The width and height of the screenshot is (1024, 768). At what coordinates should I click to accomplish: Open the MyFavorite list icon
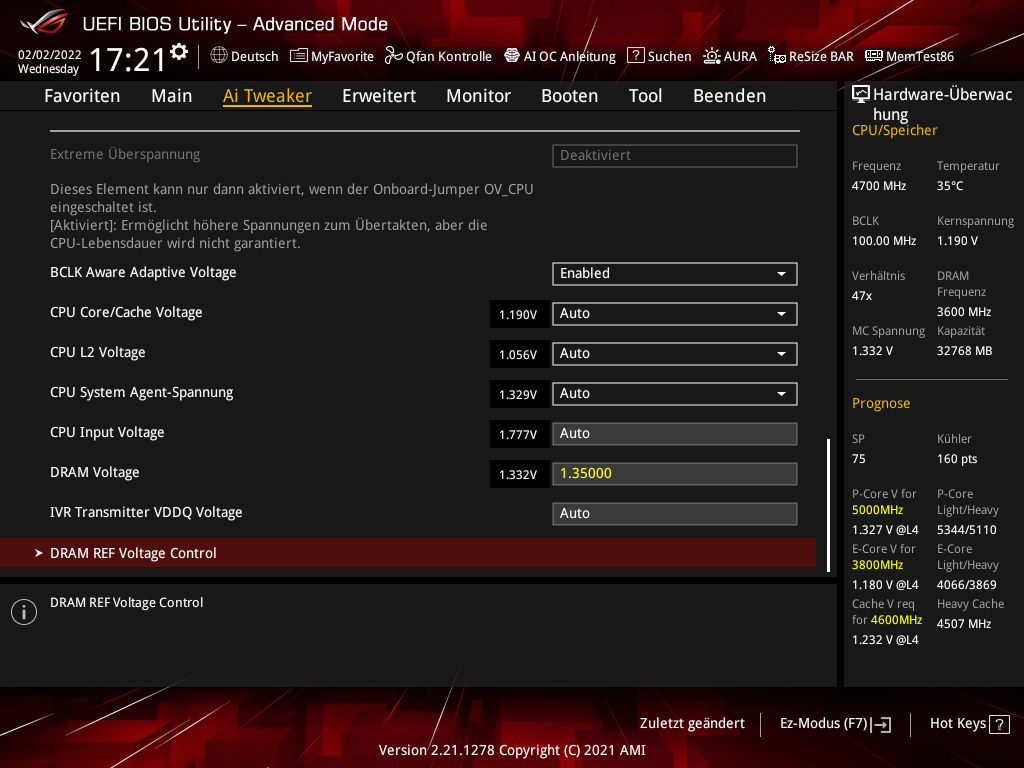(298, 56)
